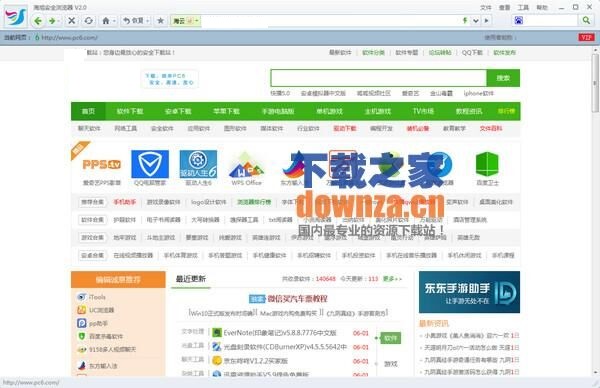Click the page search input field
The width and height of the screenshot is (600, 388).
tap(378, 78)
